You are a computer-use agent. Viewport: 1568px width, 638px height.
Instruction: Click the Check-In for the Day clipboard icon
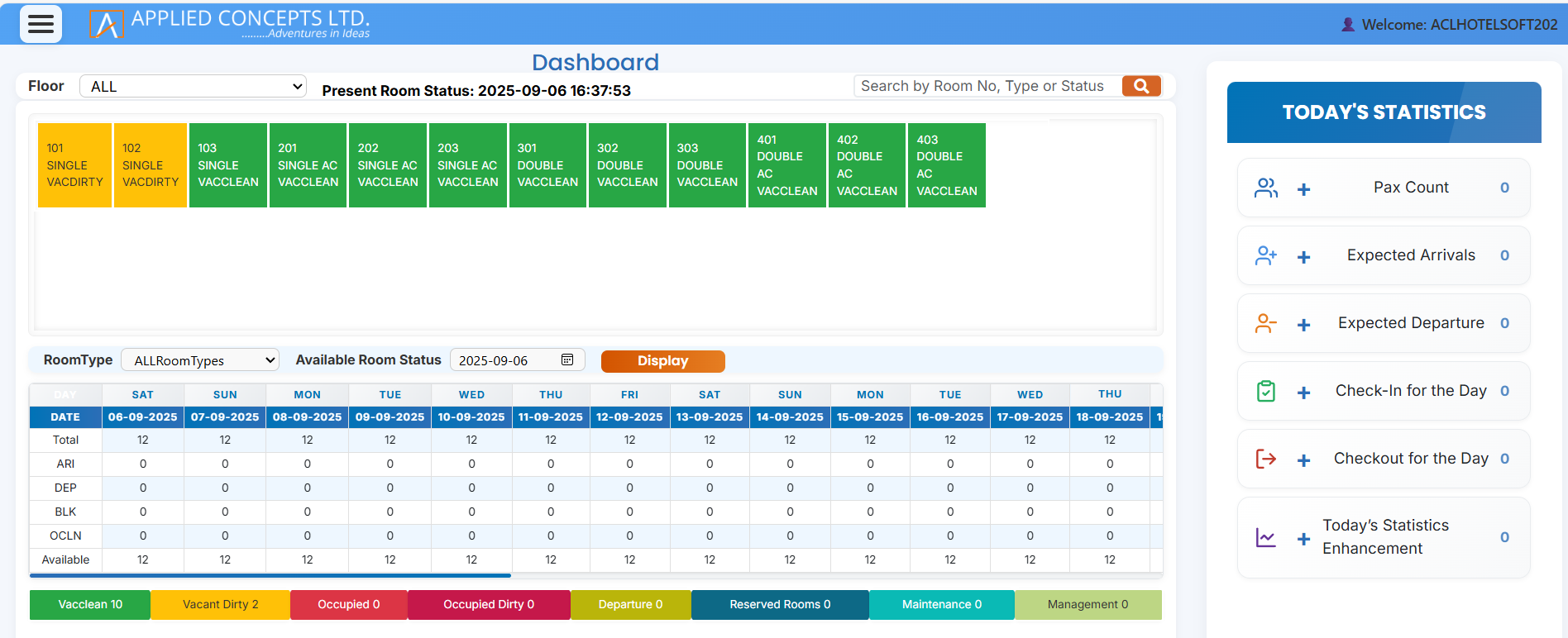tap(1265, 391)
